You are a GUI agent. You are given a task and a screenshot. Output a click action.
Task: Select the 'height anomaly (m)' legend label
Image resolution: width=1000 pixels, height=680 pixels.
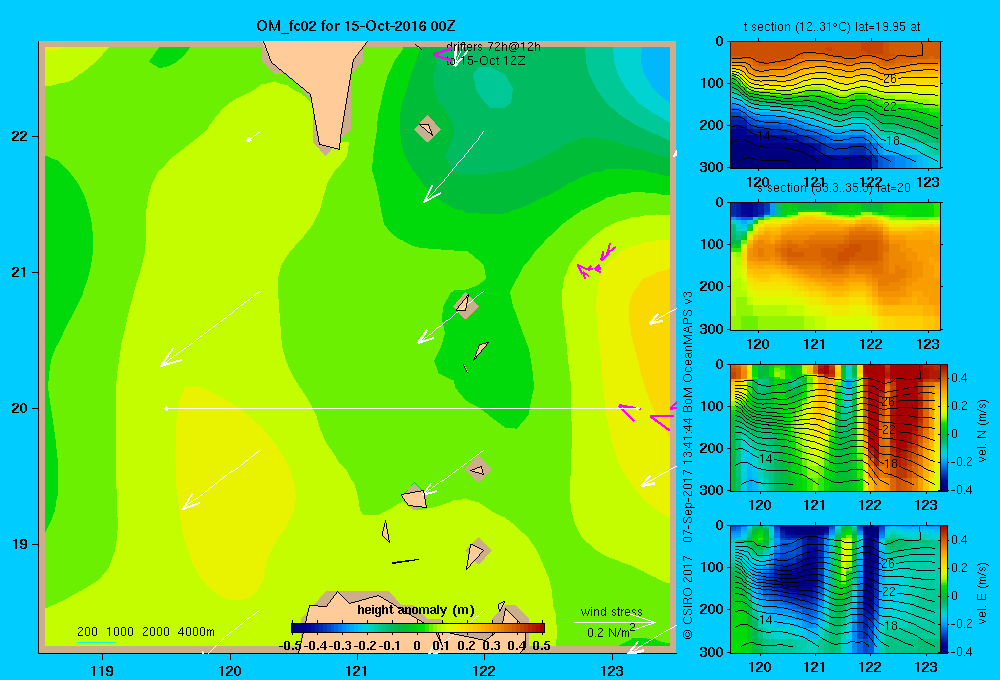(416, 610)
